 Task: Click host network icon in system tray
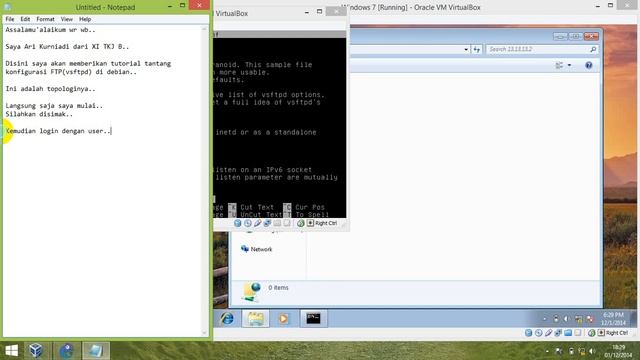581,351
